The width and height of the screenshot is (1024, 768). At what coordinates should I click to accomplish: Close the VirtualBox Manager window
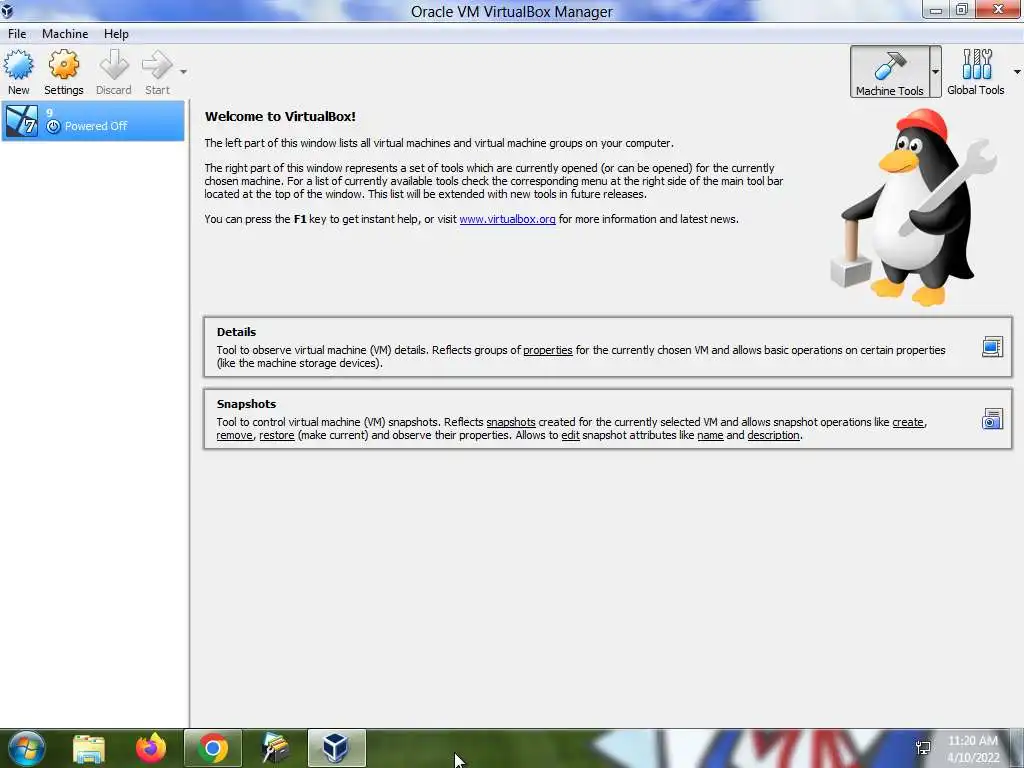[x=998, y=10]
